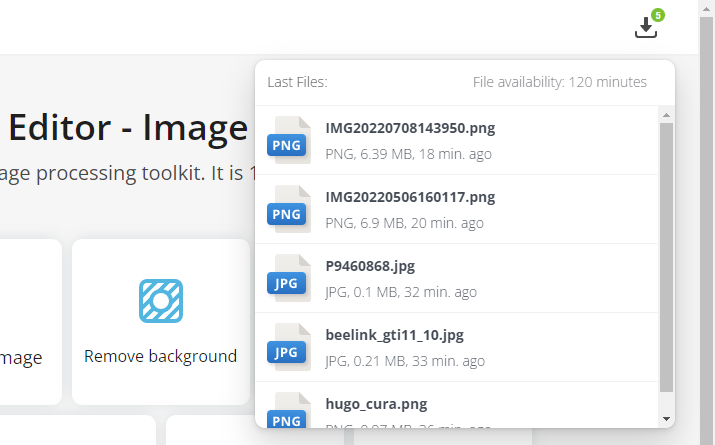Open the downloads icon with badge
The width and height of the screenshot is (715, 445).
(646, 27)
